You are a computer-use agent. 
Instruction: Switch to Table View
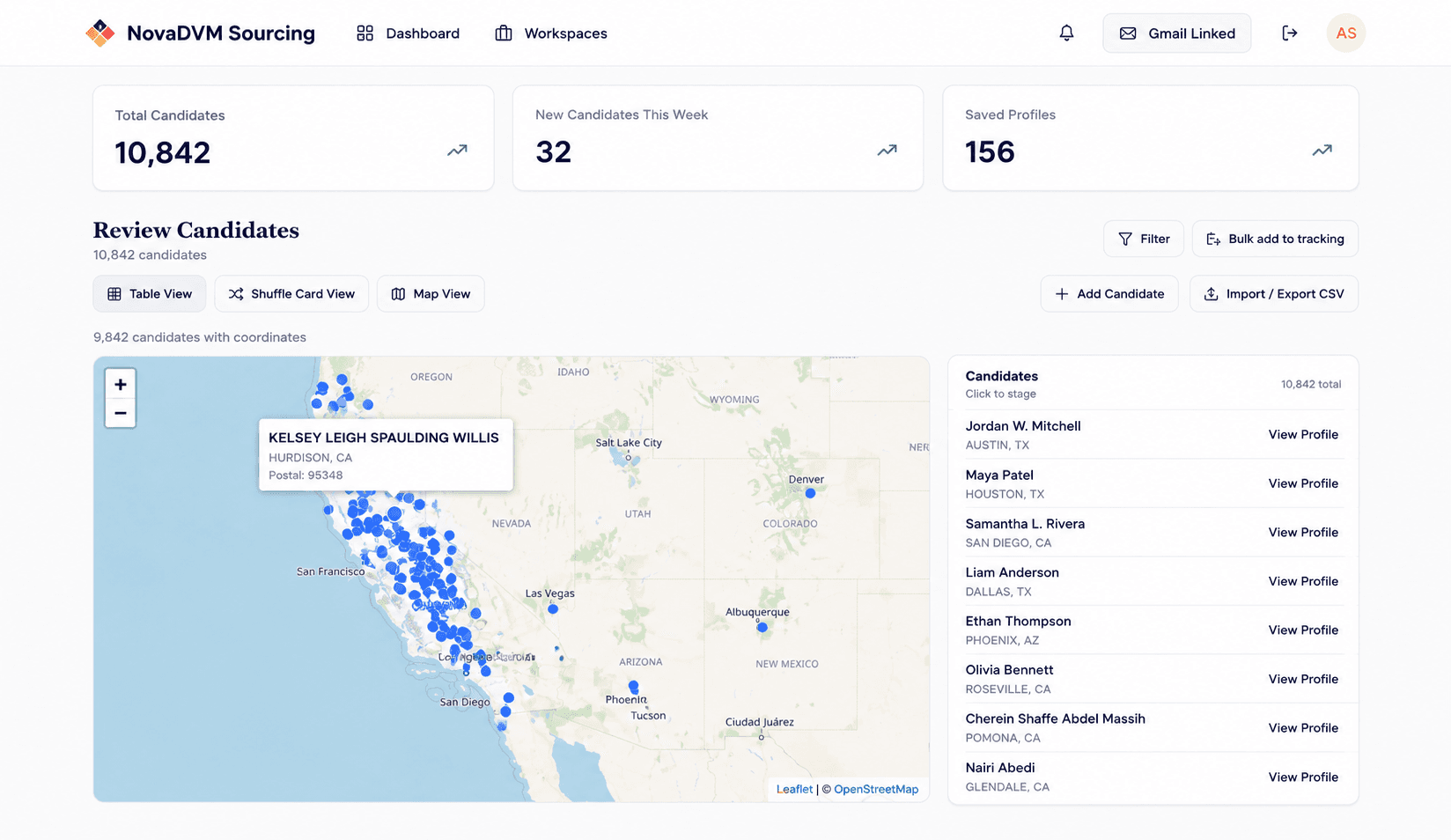(x=150, y=294)
